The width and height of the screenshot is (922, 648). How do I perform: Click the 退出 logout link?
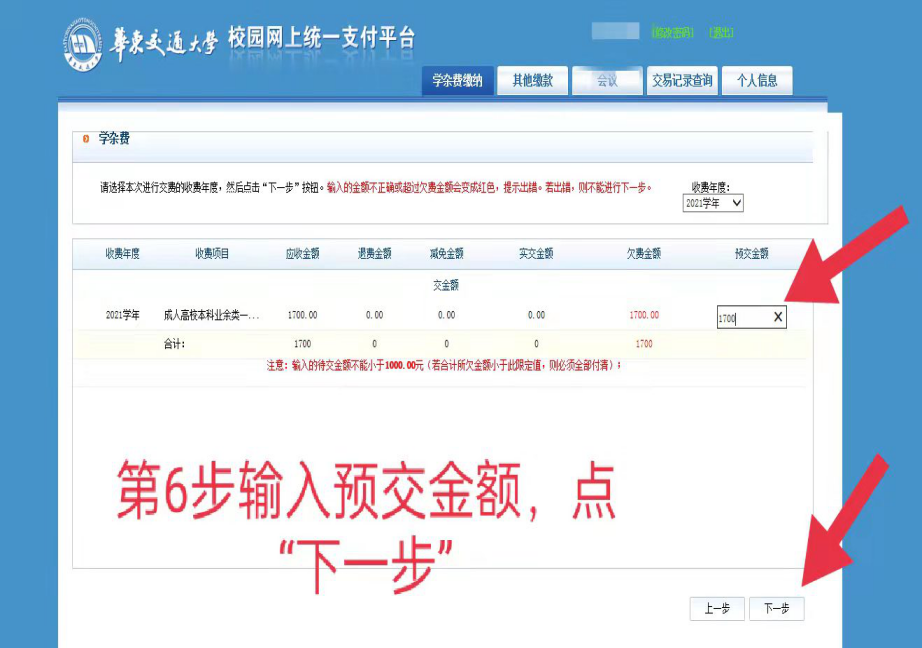(x=721, y=32)
